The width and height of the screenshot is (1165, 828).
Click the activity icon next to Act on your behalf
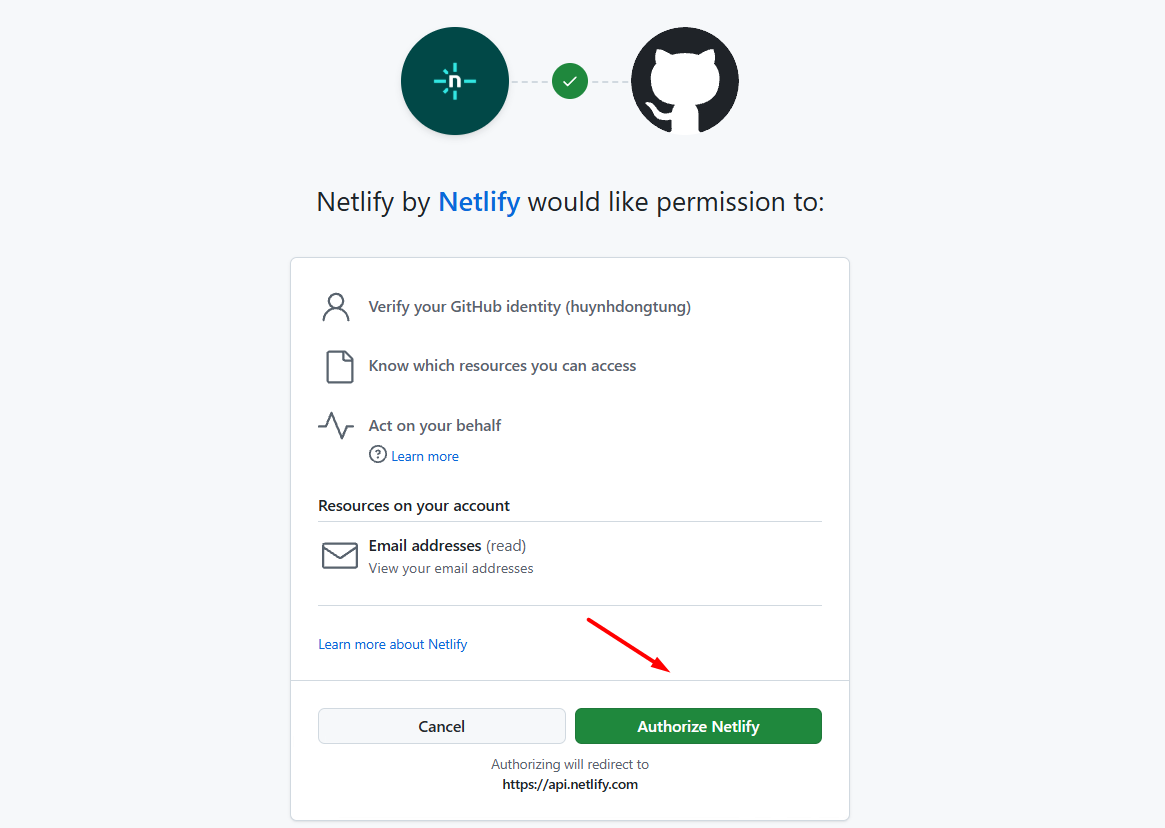[x=336, y=425]
